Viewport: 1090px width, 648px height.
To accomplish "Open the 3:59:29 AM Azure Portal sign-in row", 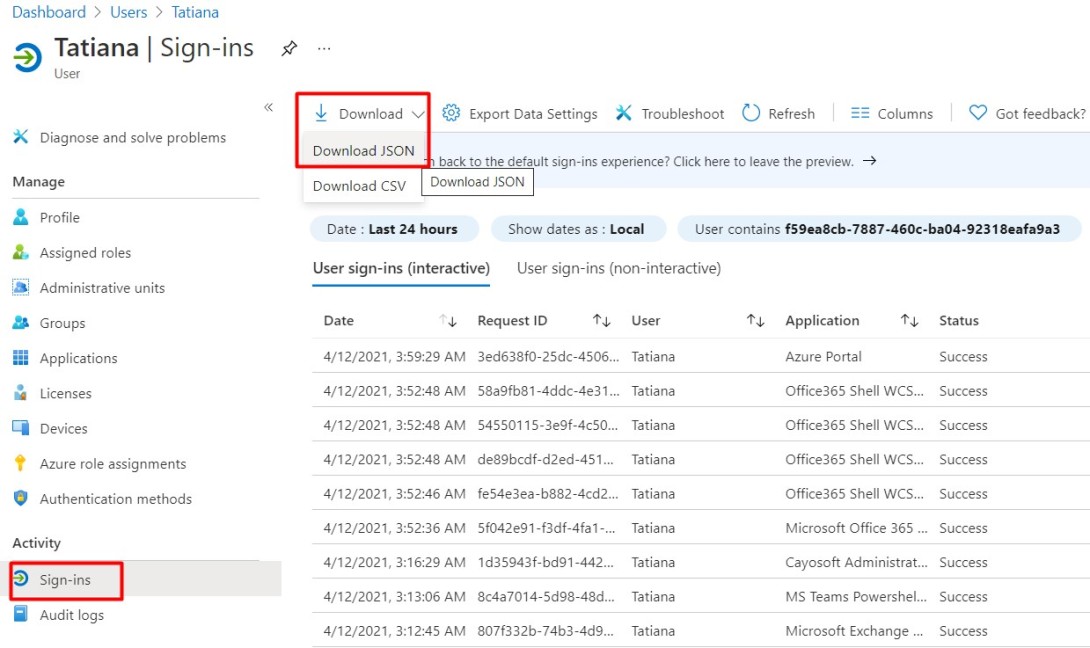I will 701,356.
